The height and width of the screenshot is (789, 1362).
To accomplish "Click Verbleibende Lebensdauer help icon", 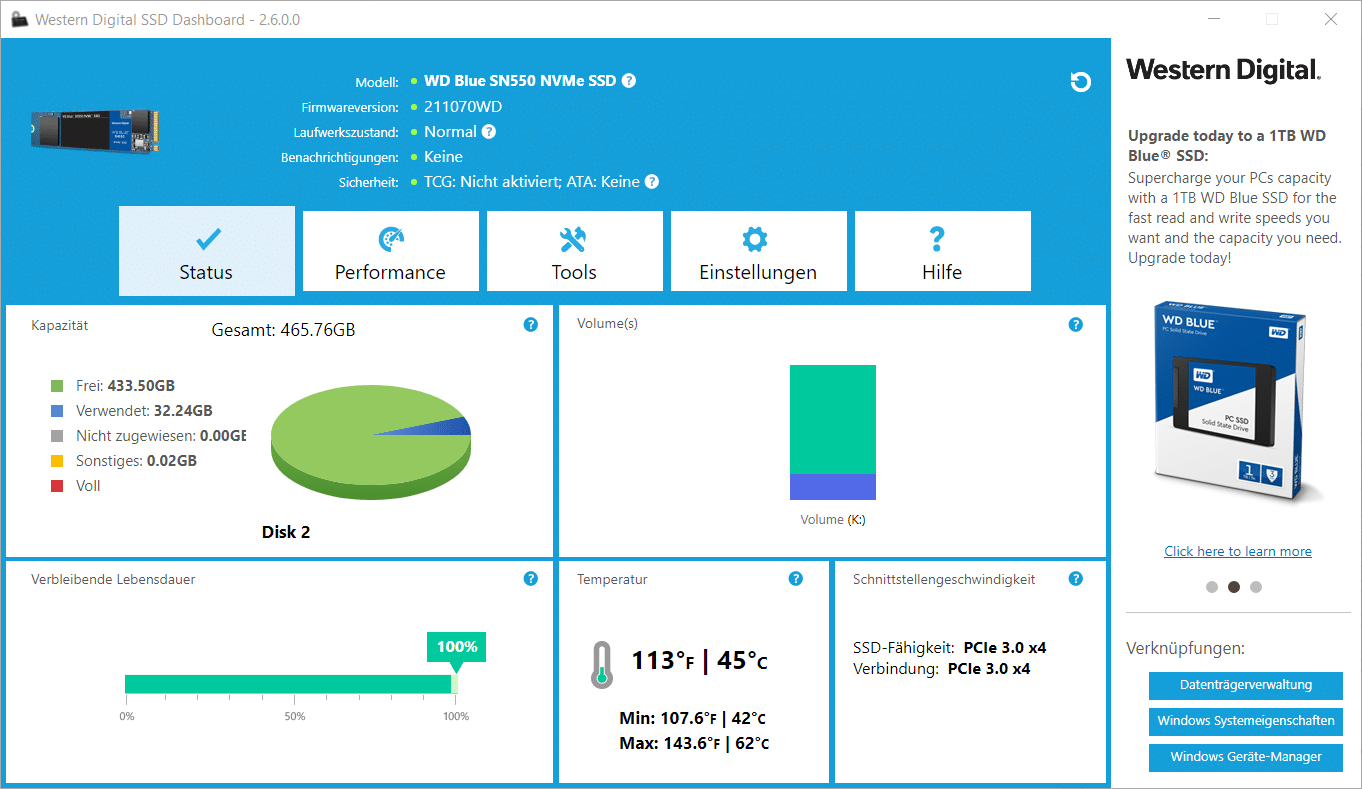I will coord(531,578).
